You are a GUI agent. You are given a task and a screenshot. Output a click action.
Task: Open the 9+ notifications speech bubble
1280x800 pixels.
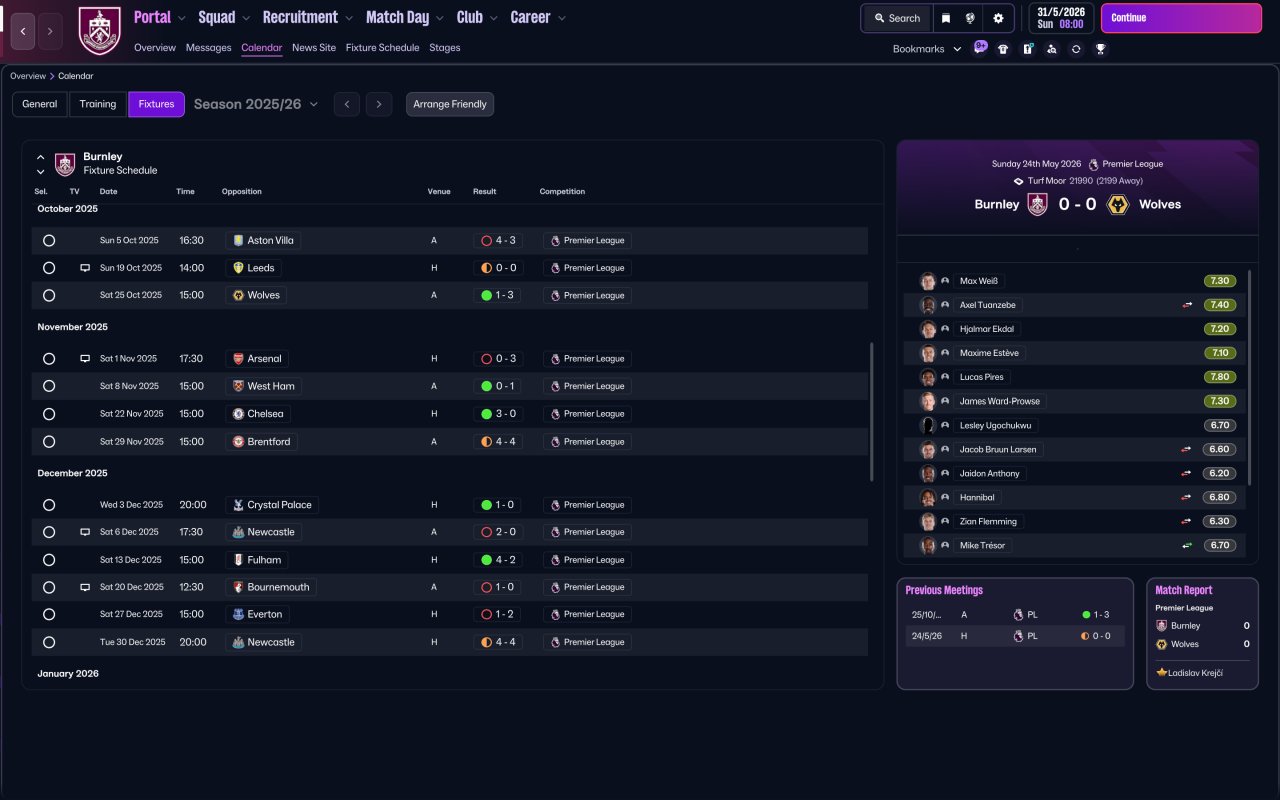point(980,48)
